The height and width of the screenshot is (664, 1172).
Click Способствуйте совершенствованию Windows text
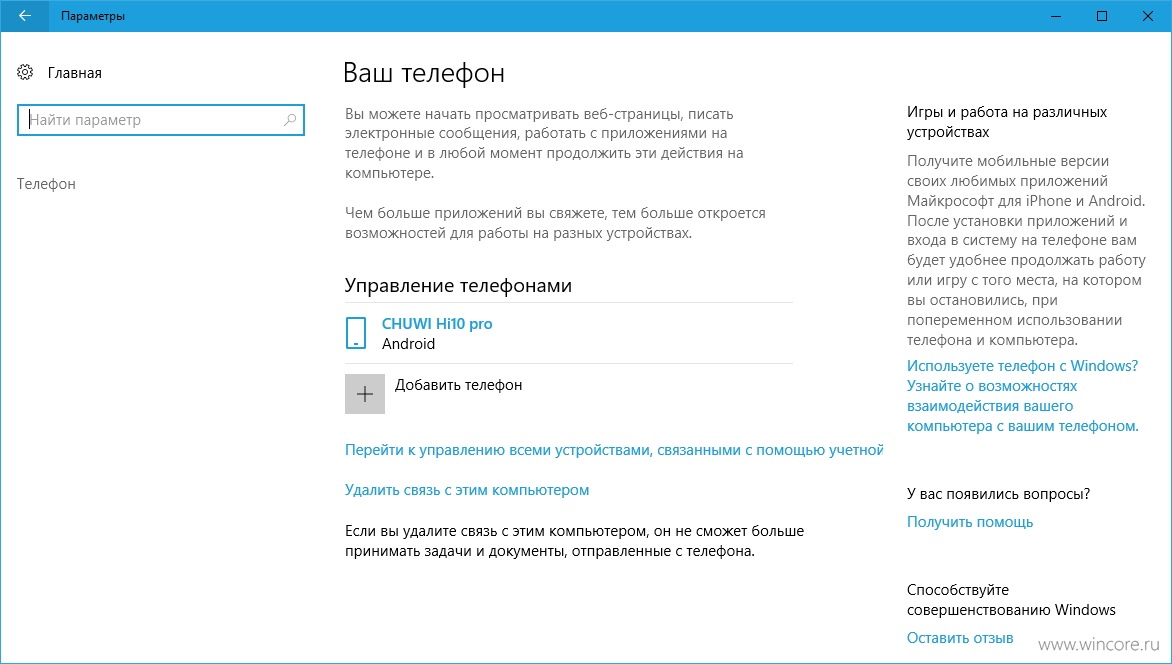(x=1011, y=600)
